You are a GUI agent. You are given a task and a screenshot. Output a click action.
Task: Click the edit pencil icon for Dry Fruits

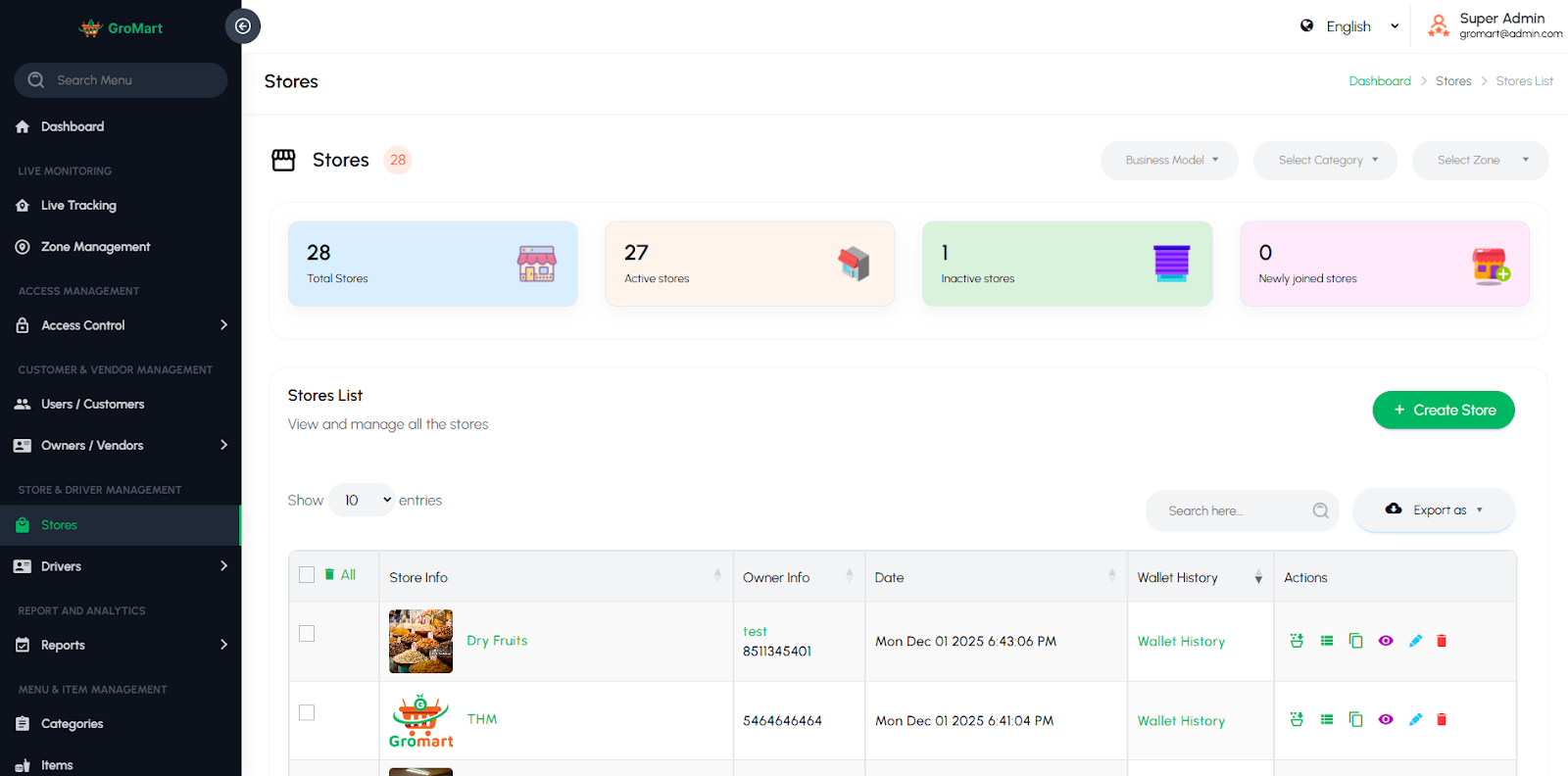(1415, 641)
